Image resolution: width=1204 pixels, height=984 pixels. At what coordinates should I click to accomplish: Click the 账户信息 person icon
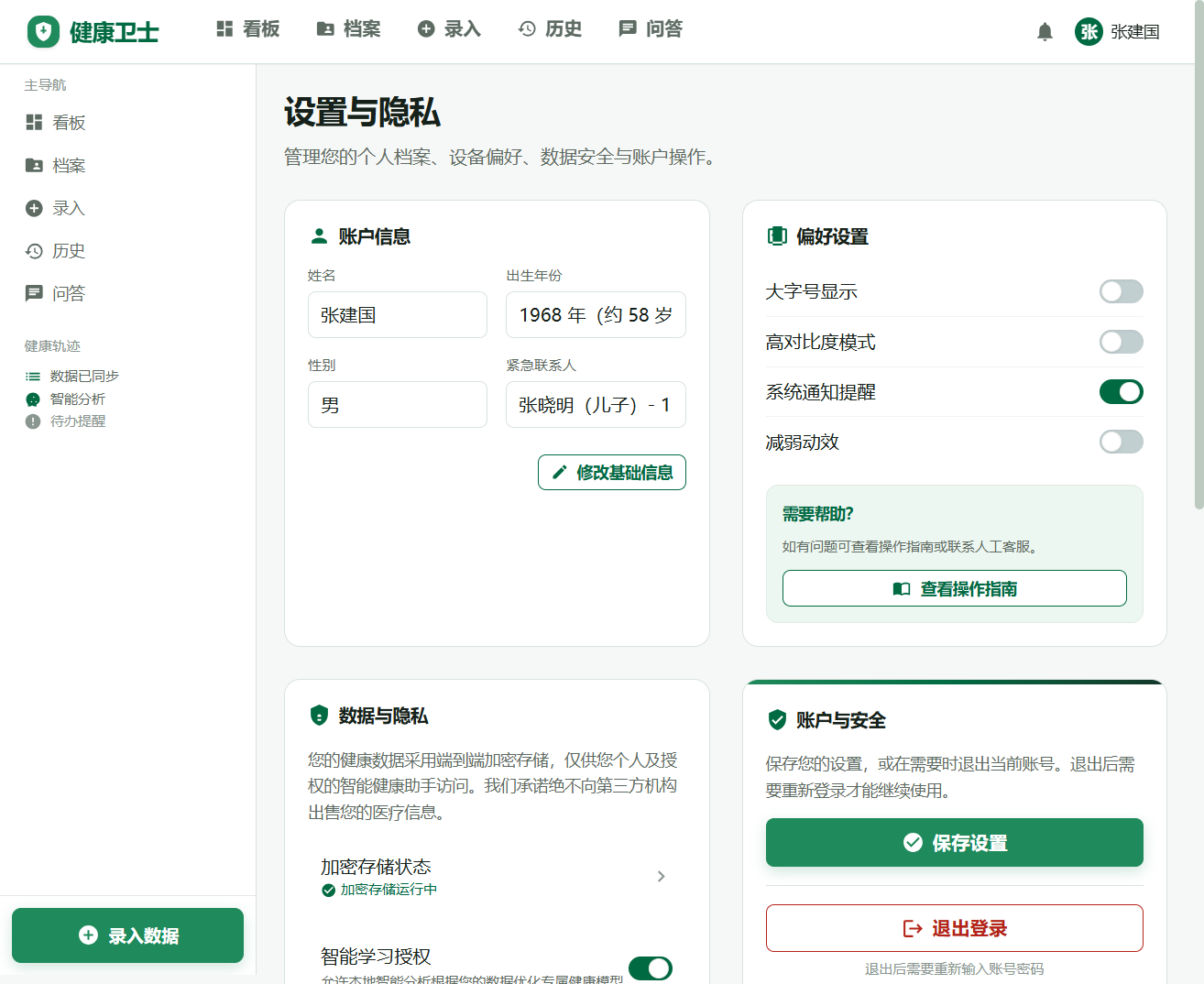[319, 236]
